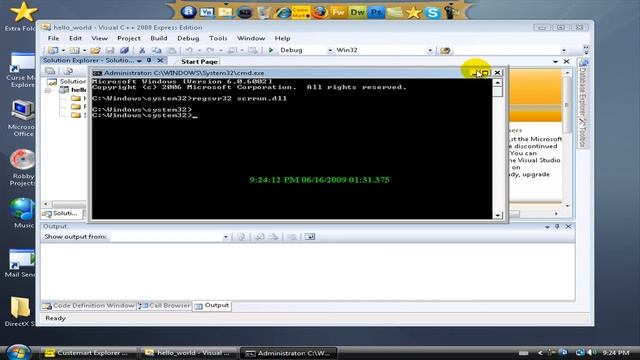Click the Copy toolbar icon
The image size is (640, 360).
(156, 50)
